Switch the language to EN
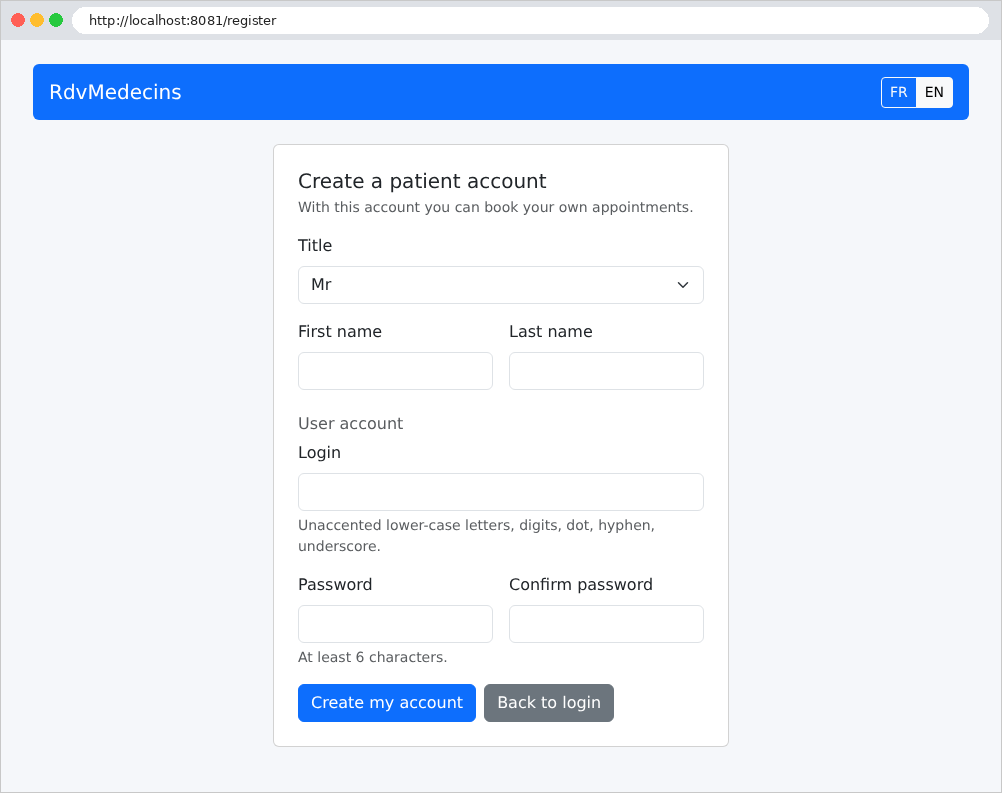The height and width of the screenshot is (793, 1002). [x=934, y=92]
